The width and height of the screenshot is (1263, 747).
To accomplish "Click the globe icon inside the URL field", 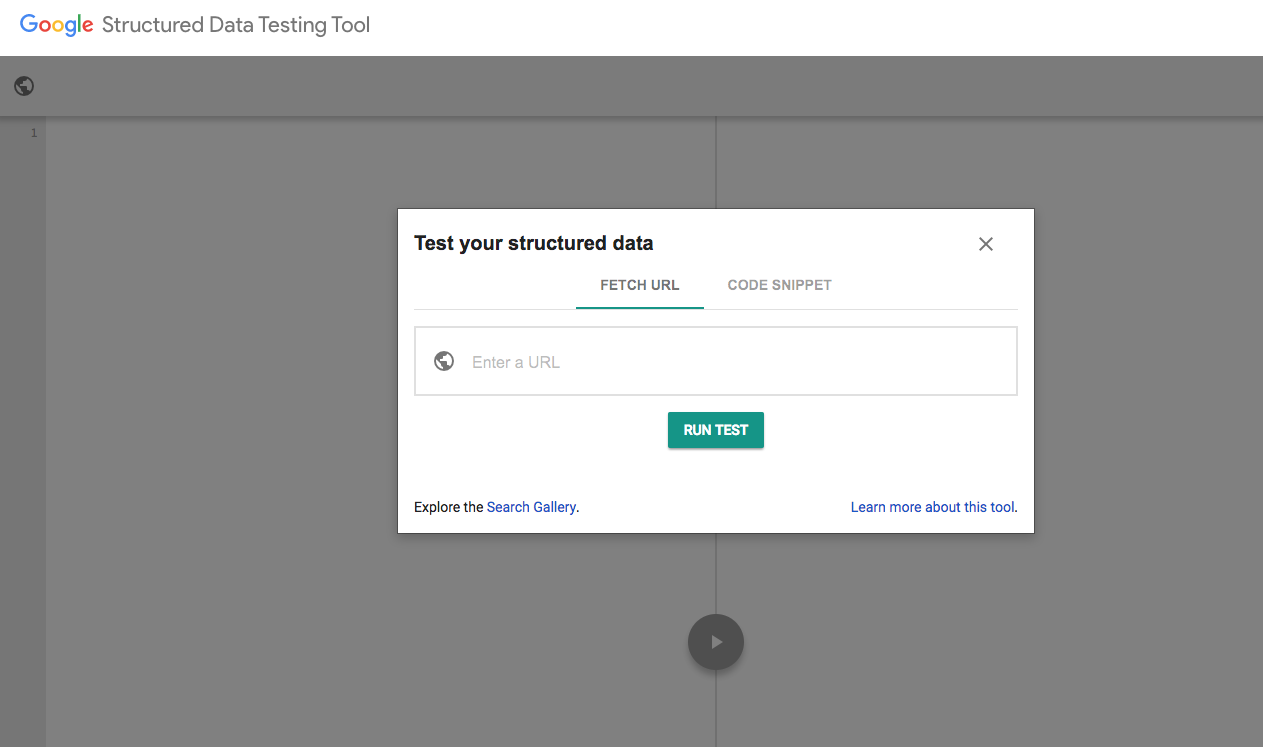I will pyautogui.click(x=444, y=361).
